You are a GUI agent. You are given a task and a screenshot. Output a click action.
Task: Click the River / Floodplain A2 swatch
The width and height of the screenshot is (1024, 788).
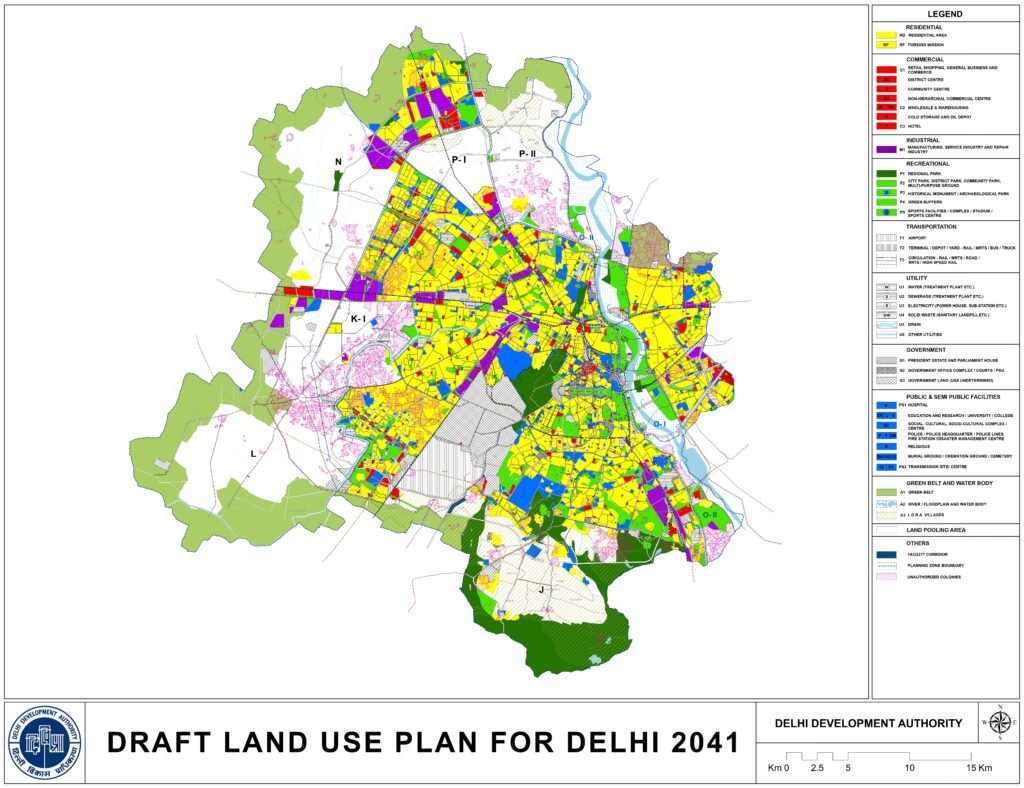click(886, 504)
